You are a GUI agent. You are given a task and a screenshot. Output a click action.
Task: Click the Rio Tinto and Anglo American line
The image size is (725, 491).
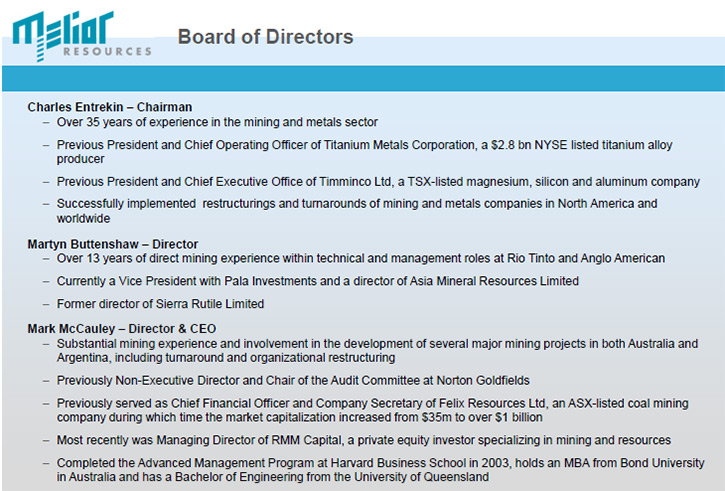[361, 258]
